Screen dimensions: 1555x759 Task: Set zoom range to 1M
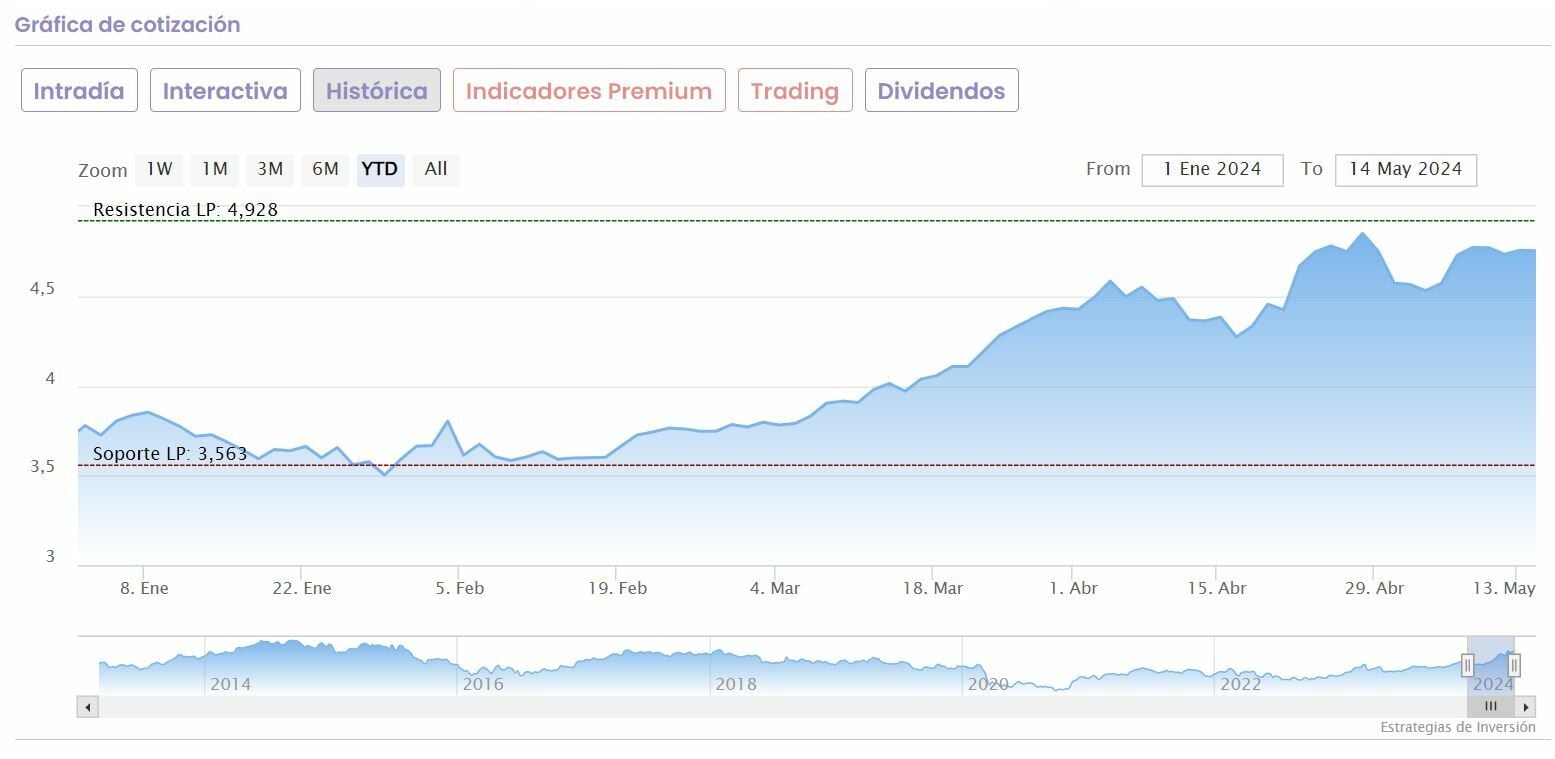point(215,169)
